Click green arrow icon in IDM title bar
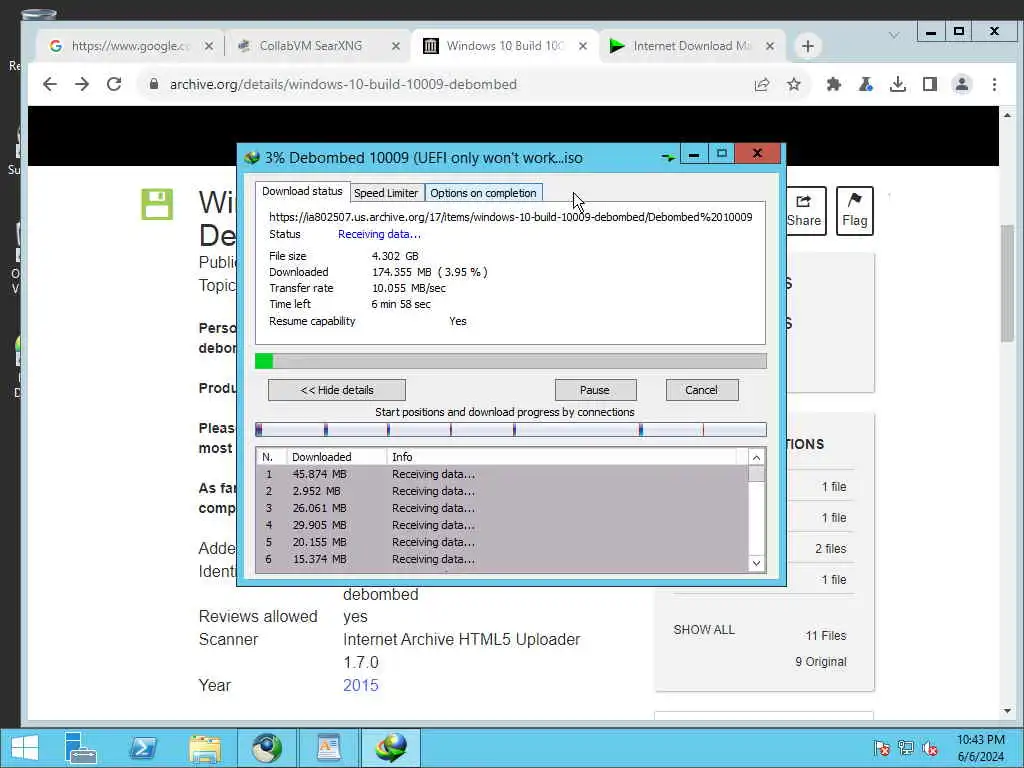This screenshot has width=1024, height=768. click(x=667, y=157)
